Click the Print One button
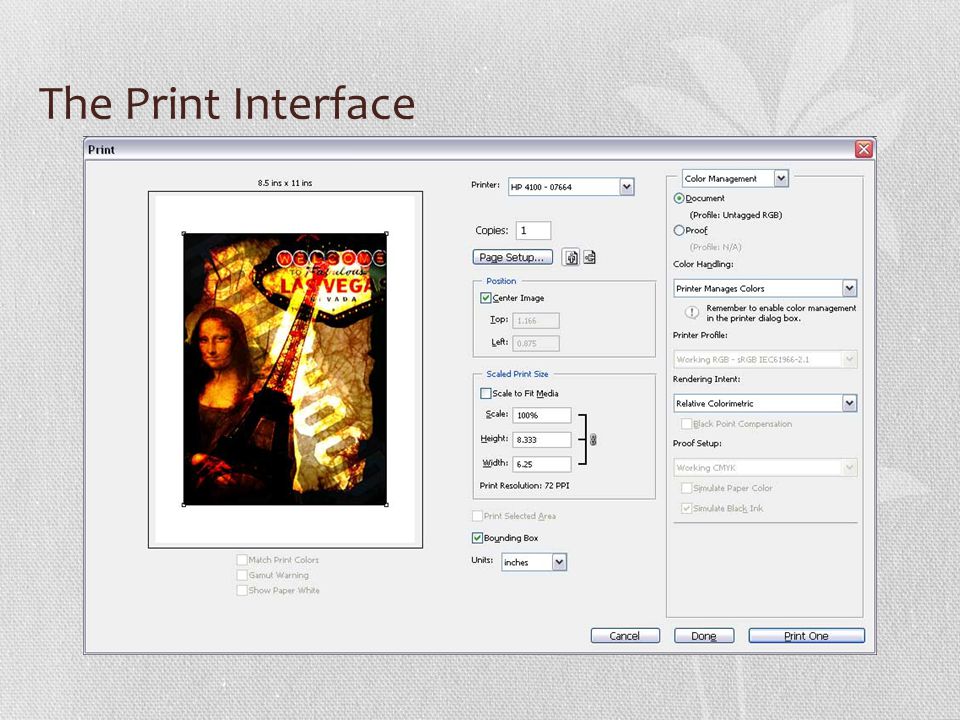 click(806, 636)
